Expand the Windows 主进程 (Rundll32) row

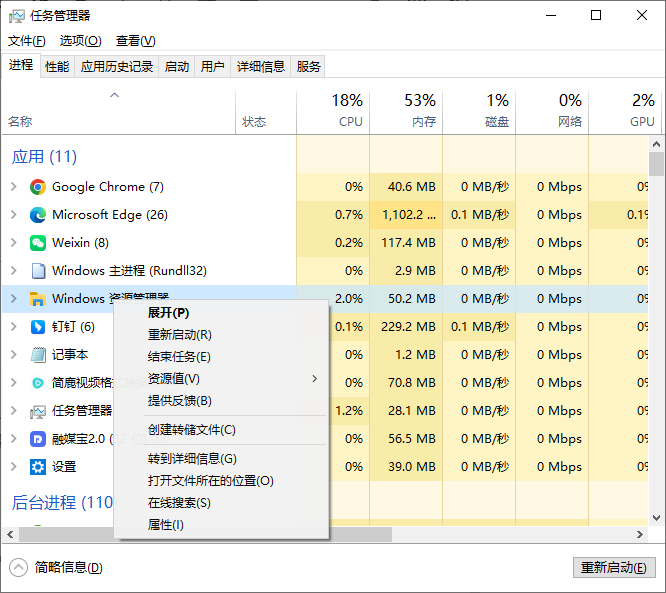pyautogui.click(x=14, y=271)
